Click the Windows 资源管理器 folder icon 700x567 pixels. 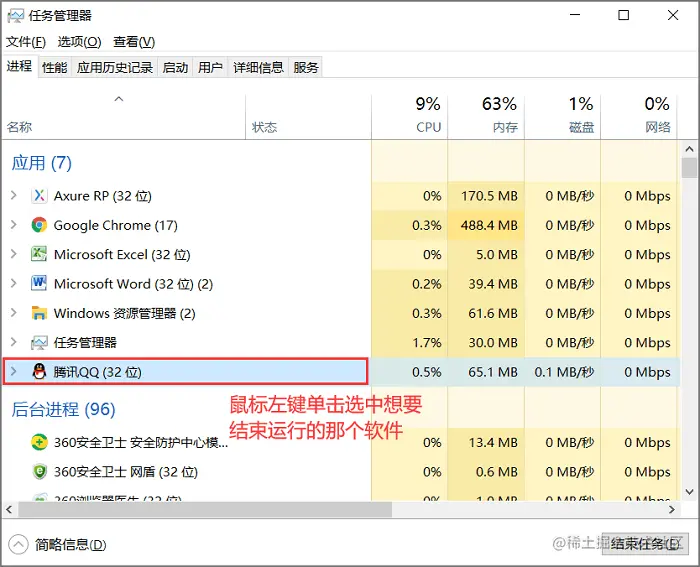click(39, 313)
